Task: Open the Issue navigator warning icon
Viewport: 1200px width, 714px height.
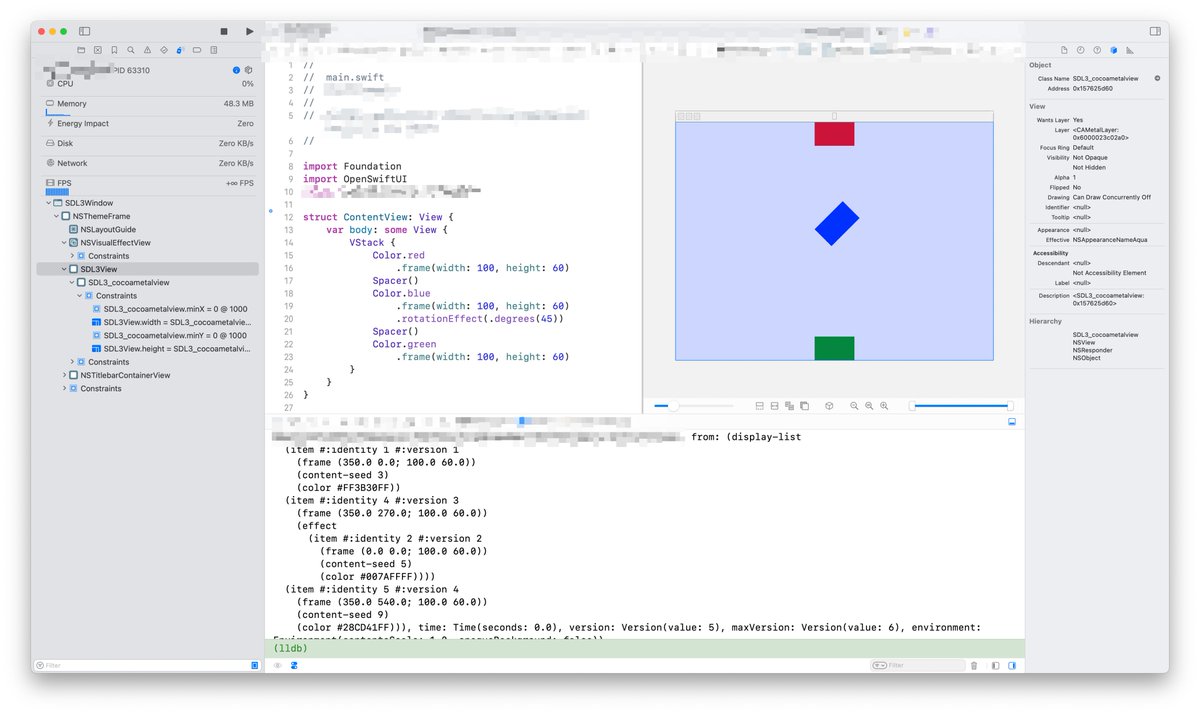Action: point(147,49)
